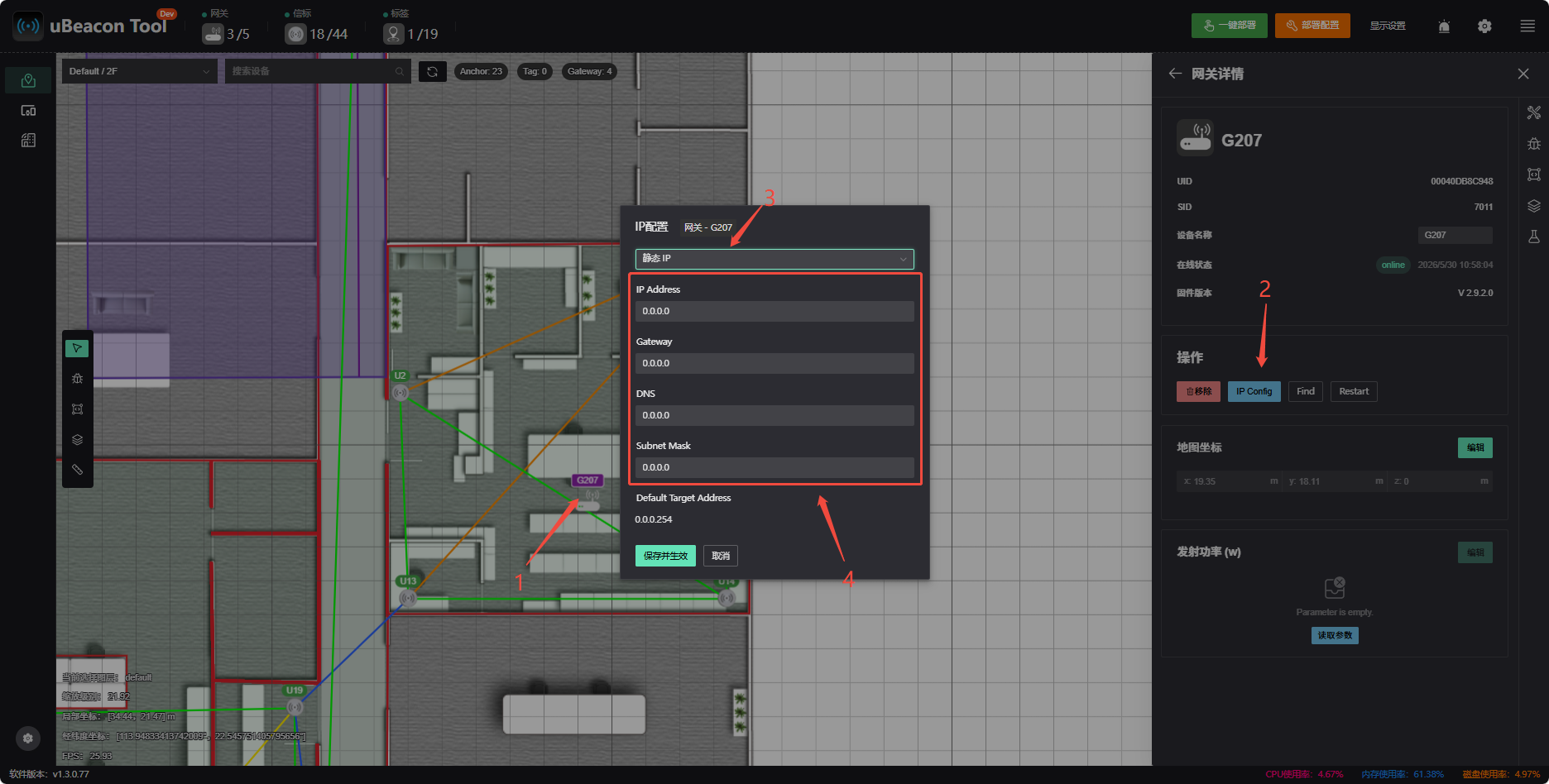Select the pointer tool in floating toolbar
1549x784 pixels.
click(77, 348)
